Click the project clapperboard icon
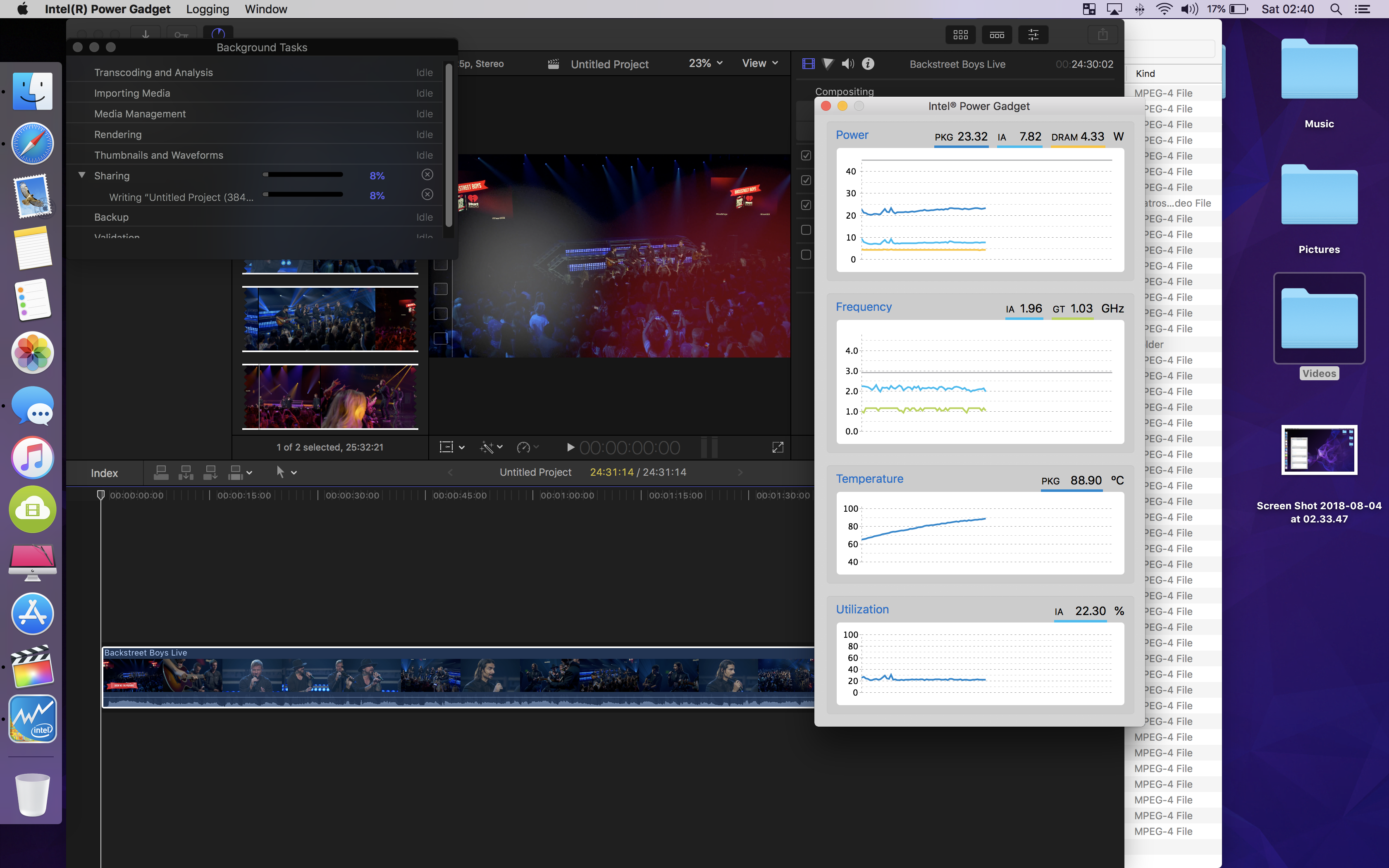 coord(553,64)
